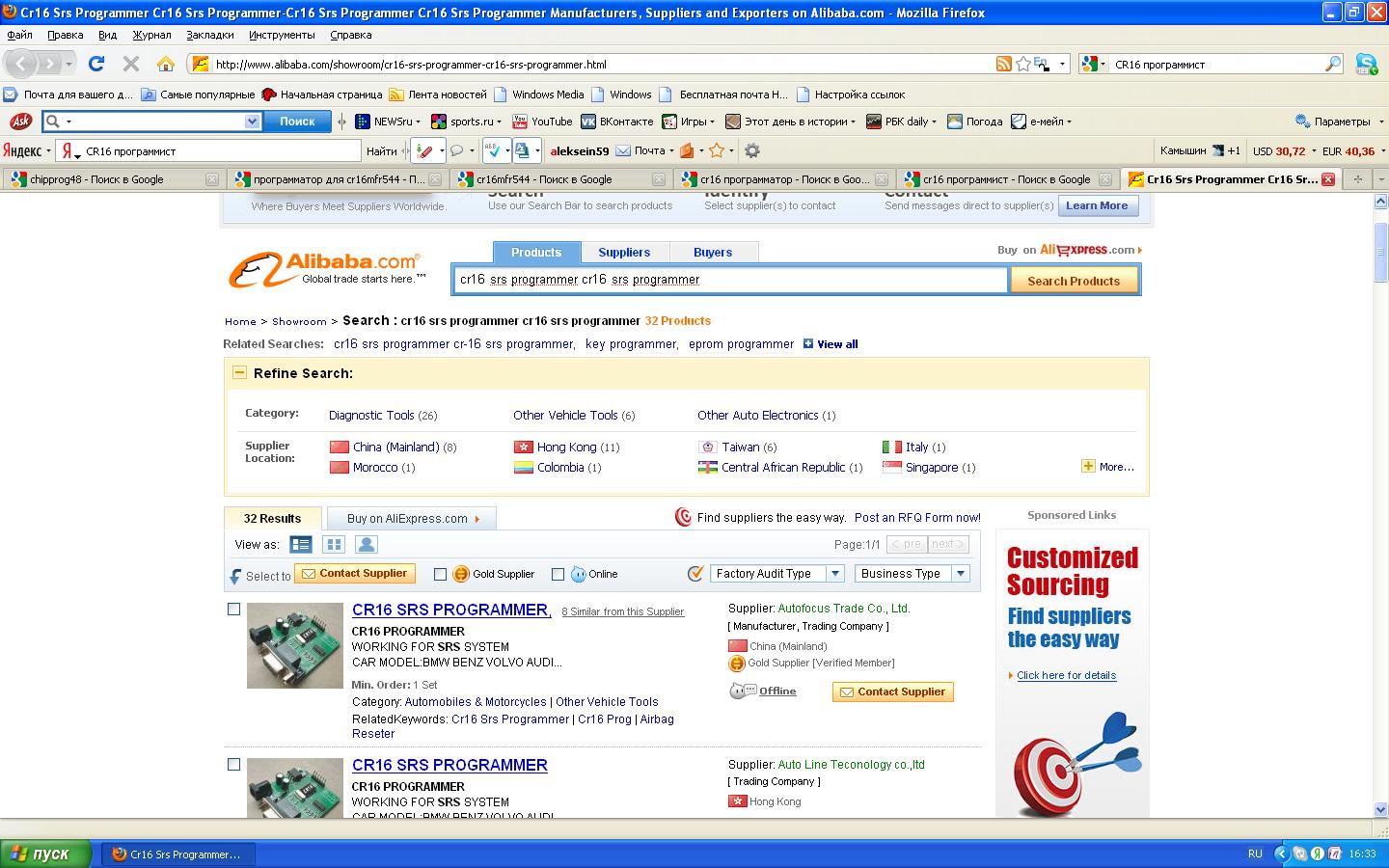This screenshot has width=1389, height=868.
Task: Open the Skype toolbar icon
Action: (1366, 64)
